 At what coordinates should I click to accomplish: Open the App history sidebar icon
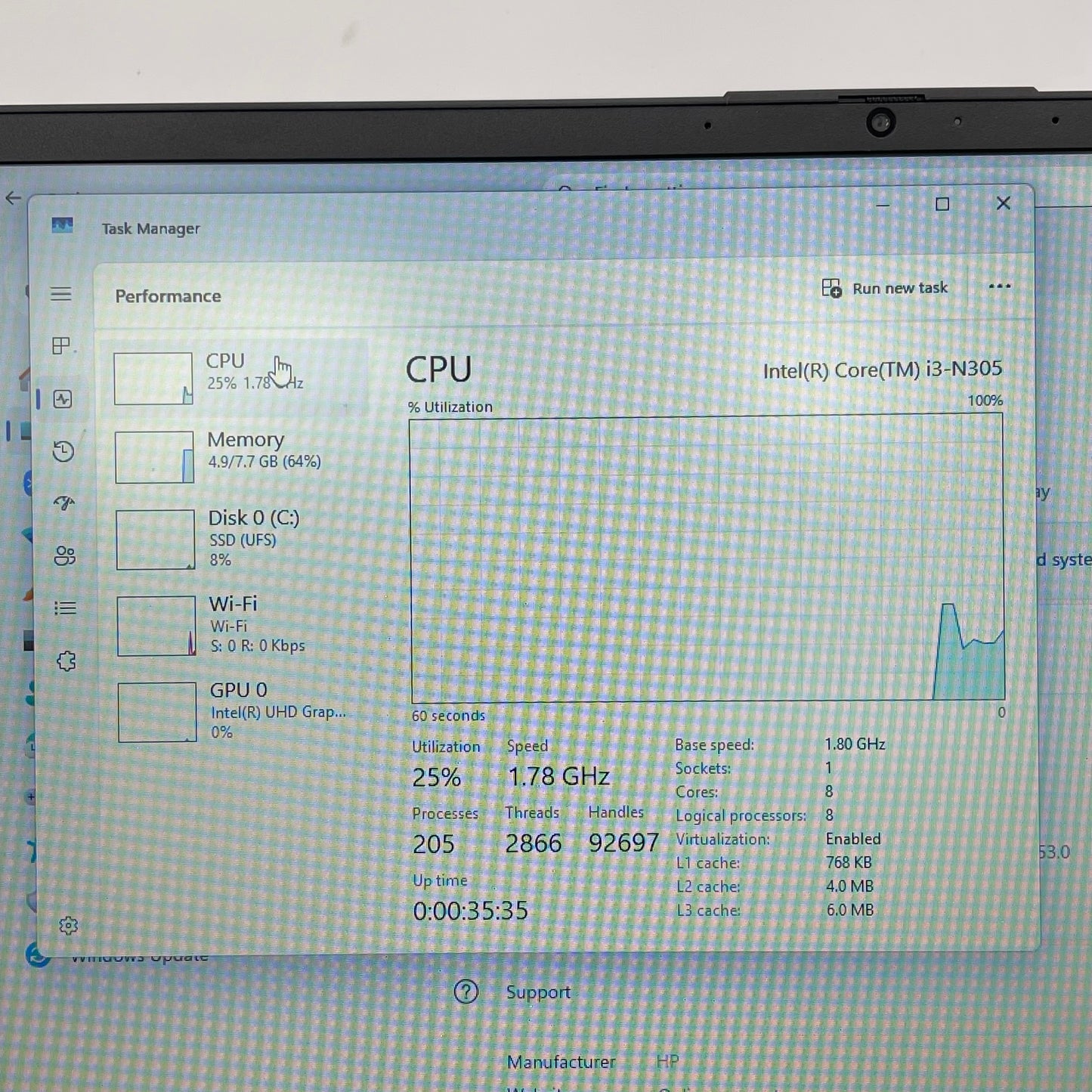point(63,451)
